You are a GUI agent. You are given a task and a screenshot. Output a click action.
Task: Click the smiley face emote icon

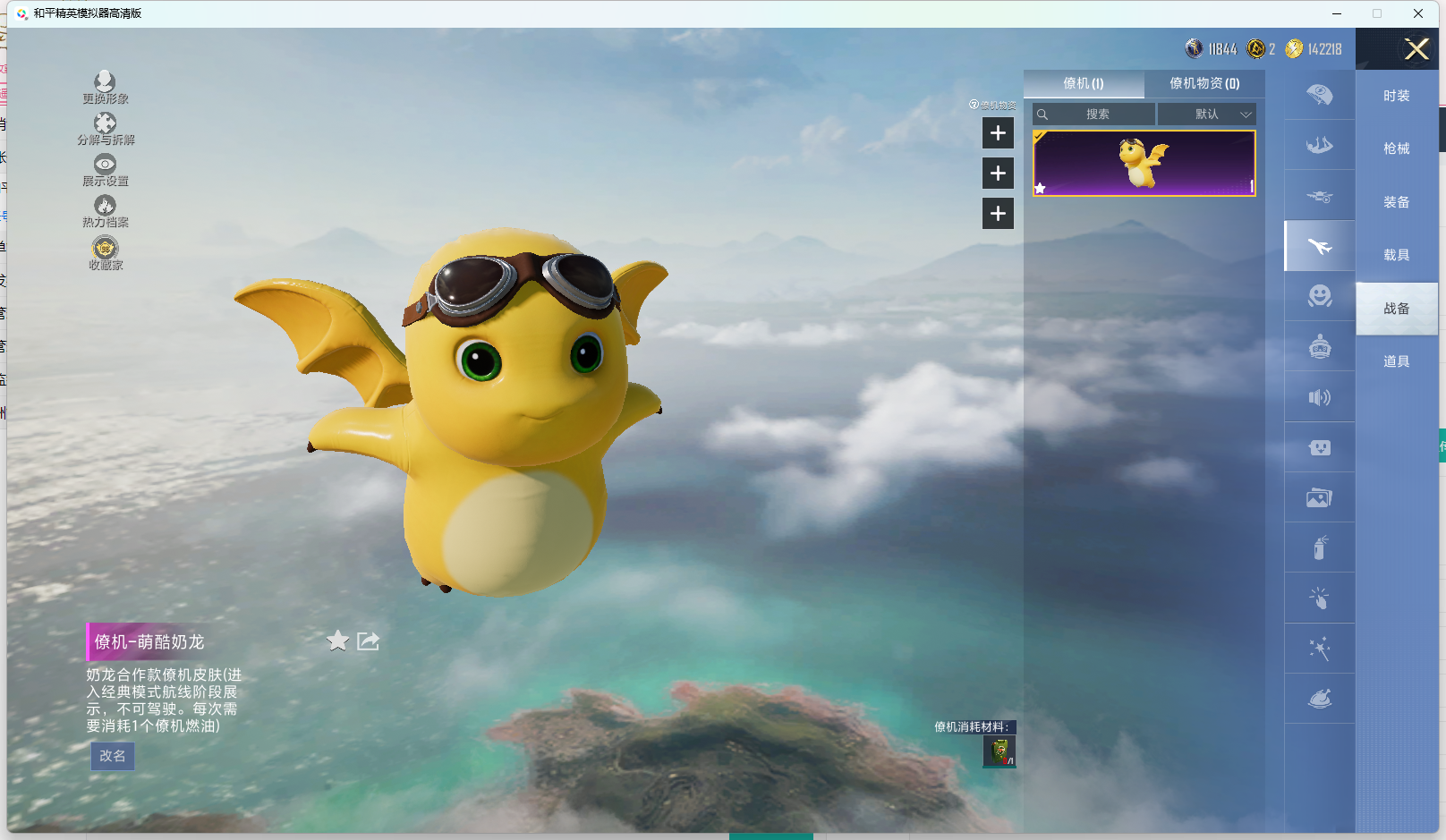point(1319,296)
